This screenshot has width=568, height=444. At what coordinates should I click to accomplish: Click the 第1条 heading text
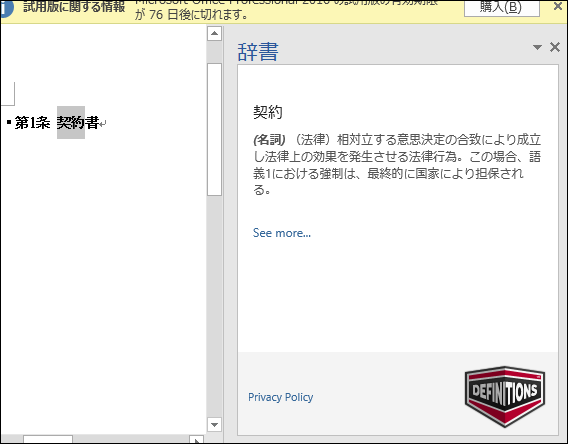coord(32,123)
